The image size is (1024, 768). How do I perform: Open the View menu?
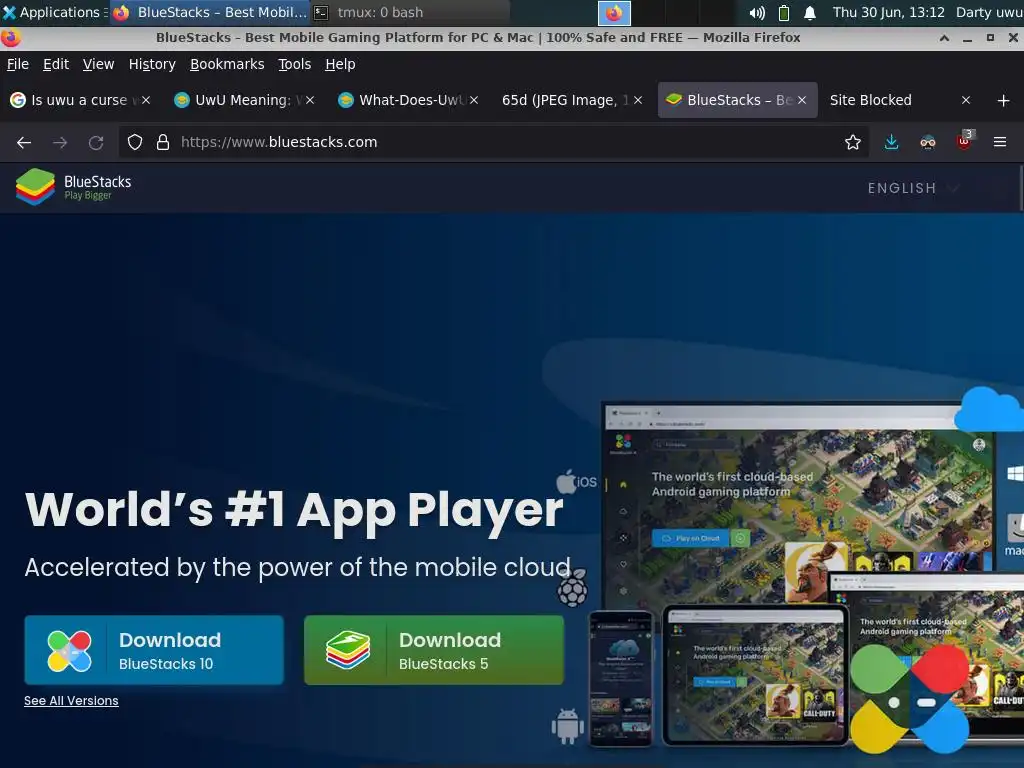(x=98, y=64)
